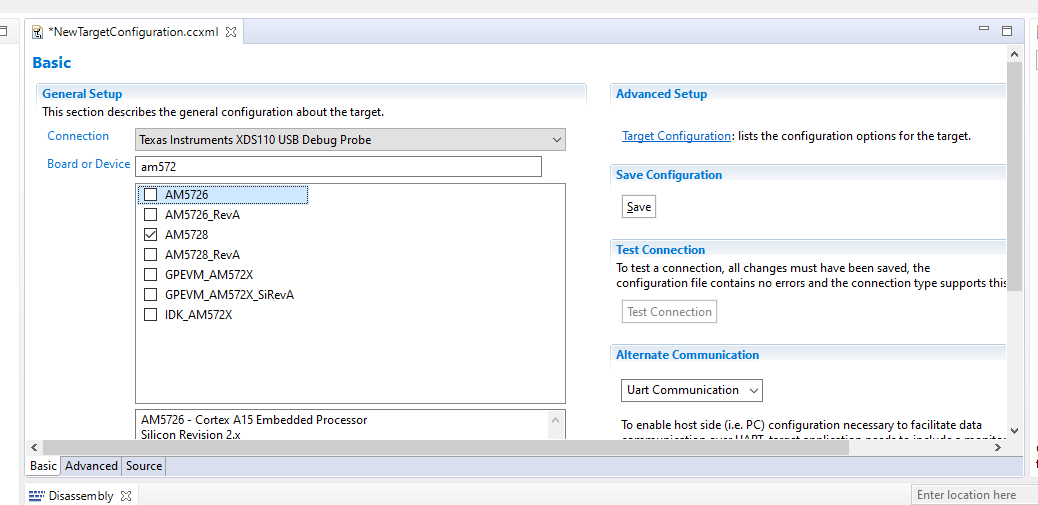Tick the AM5728_RevA checkbox

click(x=151, y=254)
